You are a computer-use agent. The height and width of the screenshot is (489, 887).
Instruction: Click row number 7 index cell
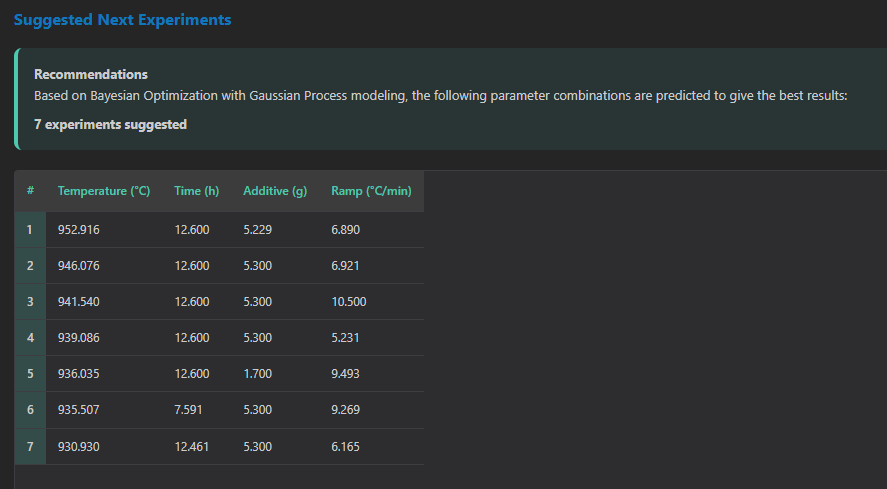pos(31,446)
